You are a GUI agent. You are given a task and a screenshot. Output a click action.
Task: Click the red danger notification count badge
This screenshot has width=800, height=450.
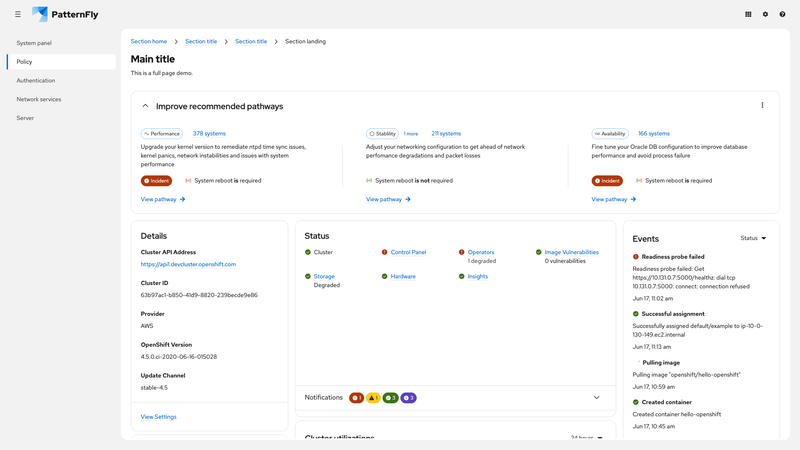[x=356, y=398]
